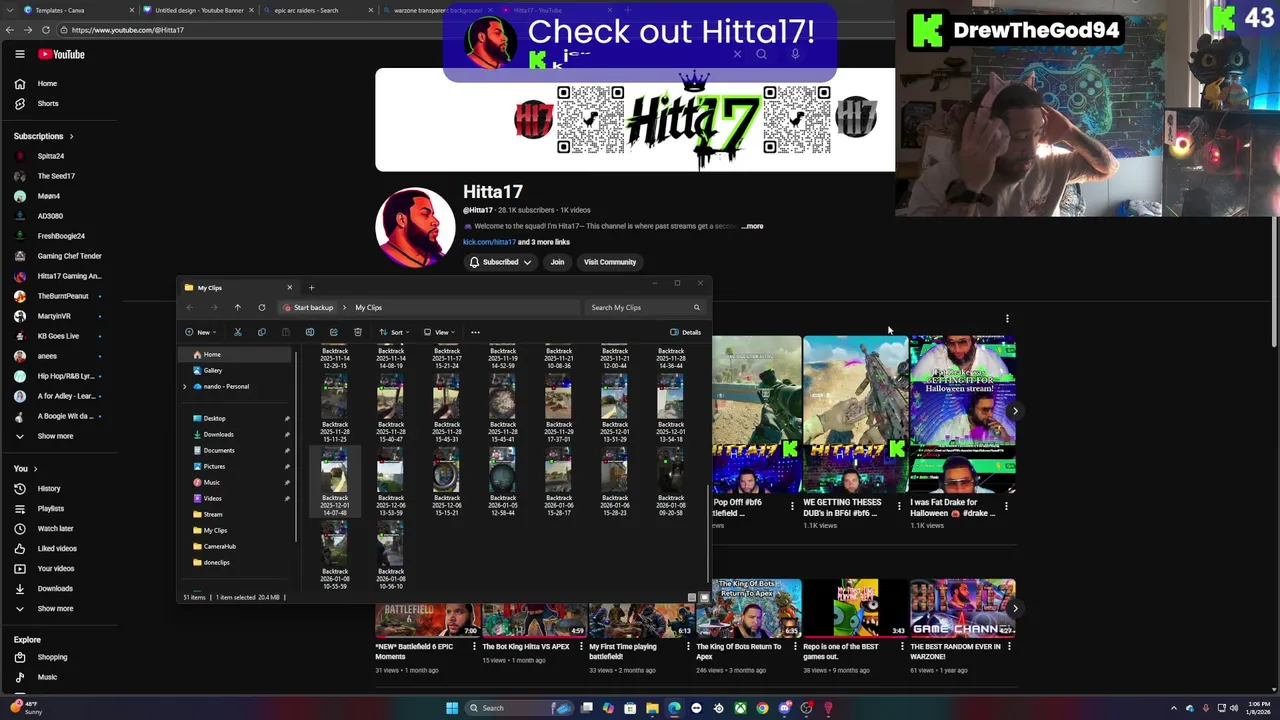Show next videos beside 'I was Fat Drake'
The image size is (1280, 720).
[1015, 411]
